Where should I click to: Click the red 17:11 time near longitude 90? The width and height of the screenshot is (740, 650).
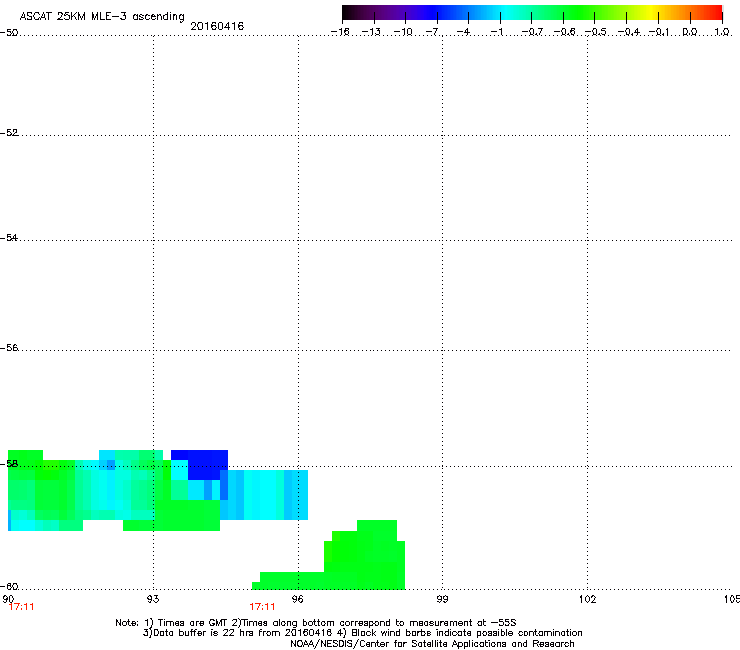pyautogui.click(x=22, y=607)
